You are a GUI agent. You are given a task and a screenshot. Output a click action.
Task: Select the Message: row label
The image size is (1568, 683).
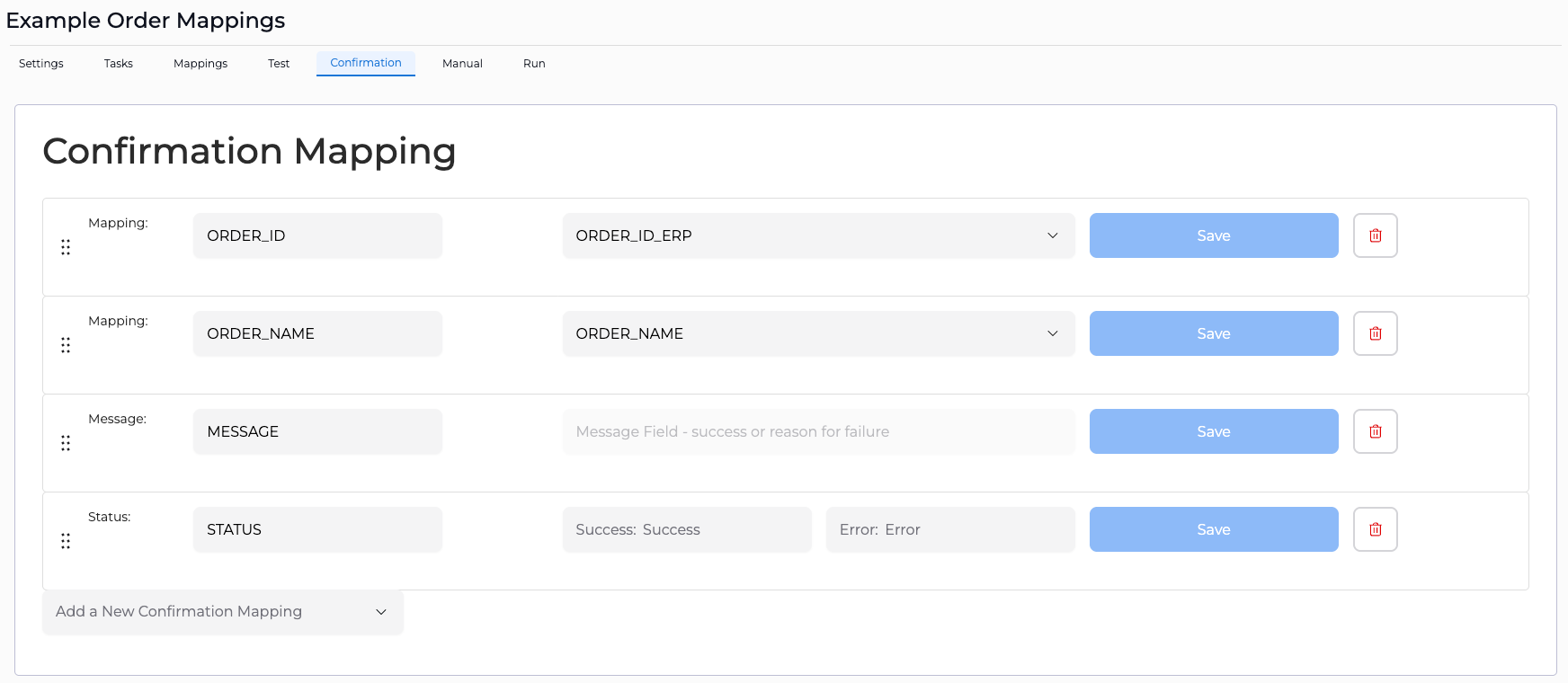[117, 419]
